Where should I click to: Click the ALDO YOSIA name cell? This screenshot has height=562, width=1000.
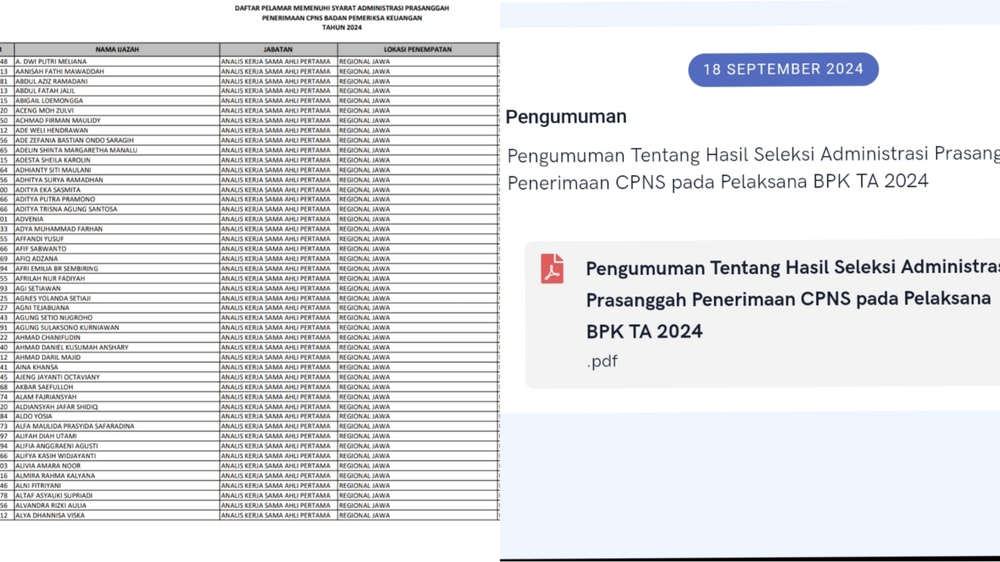click(35, 416)
